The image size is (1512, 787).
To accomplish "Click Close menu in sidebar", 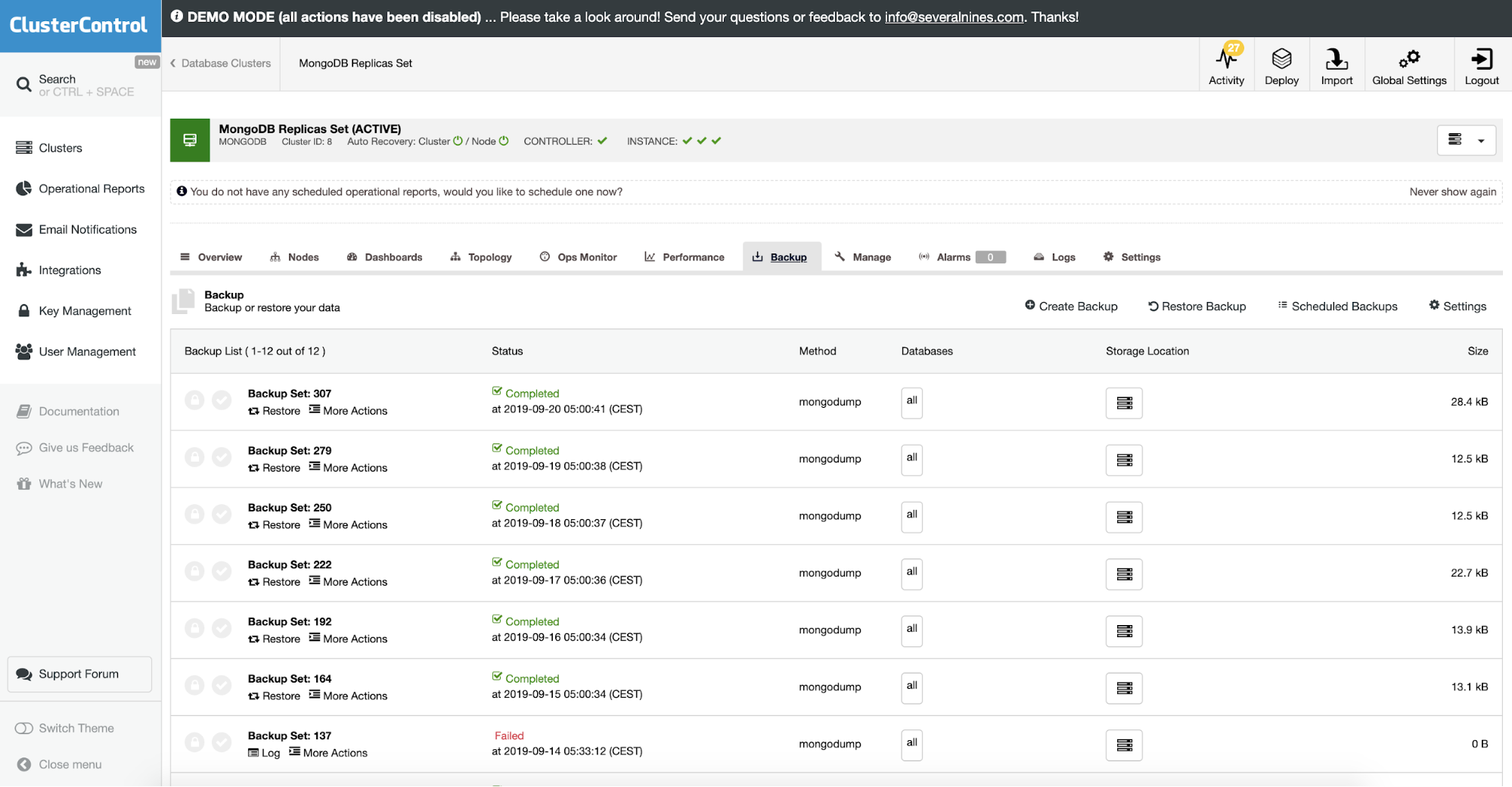I will coord(59,764).
